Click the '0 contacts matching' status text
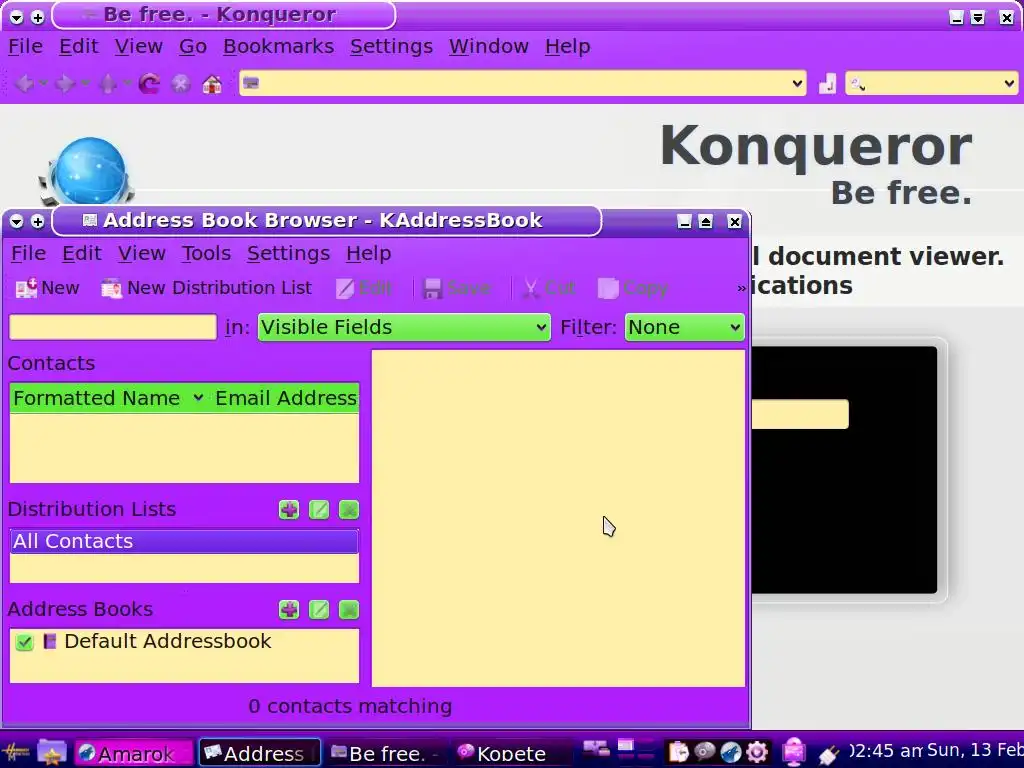Screen dimensions: 1024x768 [350, 706]
